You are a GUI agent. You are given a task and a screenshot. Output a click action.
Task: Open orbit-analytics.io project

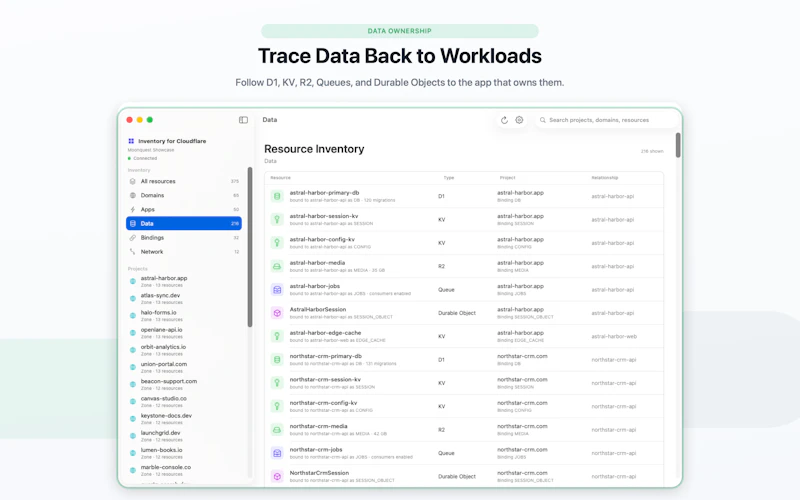click(x=184, y=350)
